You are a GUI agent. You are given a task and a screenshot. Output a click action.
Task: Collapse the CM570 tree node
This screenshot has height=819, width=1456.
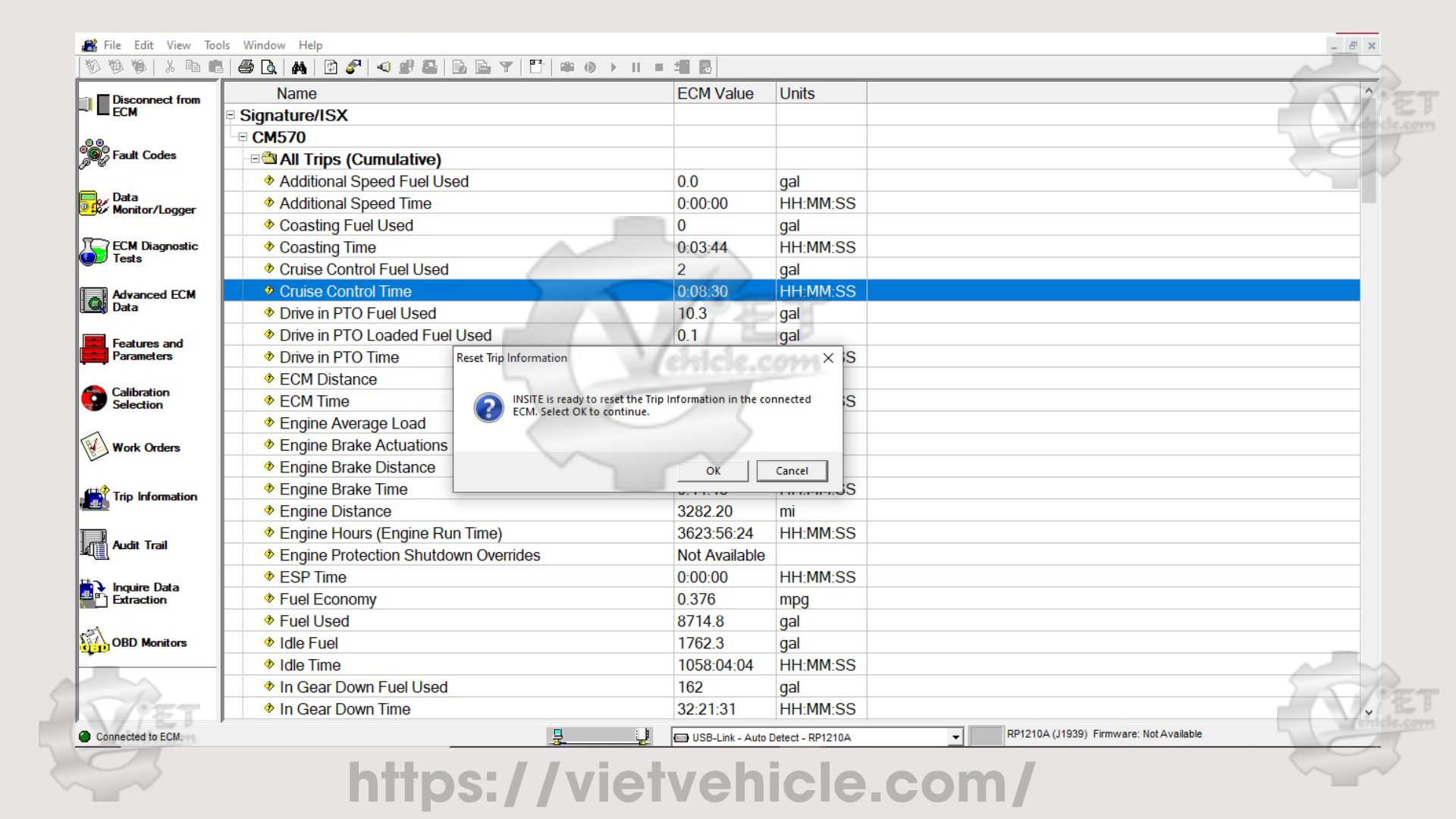coord(243,137)
